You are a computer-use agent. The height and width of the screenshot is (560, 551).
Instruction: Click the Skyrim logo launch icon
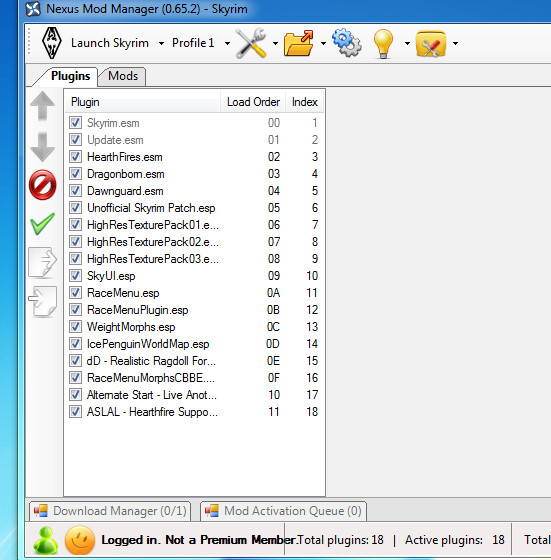point(52,43)
